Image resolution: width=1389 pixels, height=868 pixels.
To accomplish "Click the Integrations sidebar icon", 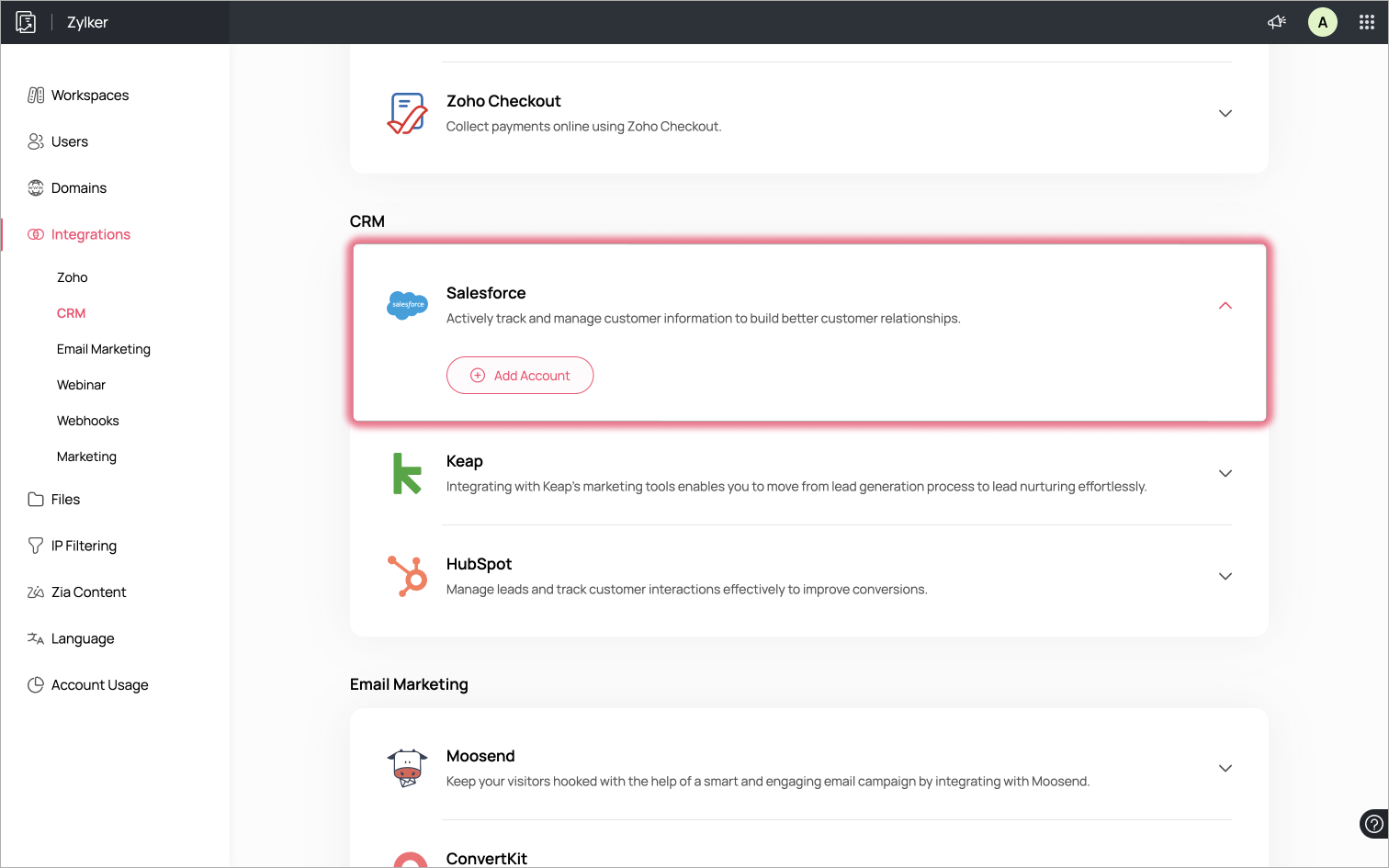I will [36, 234].
